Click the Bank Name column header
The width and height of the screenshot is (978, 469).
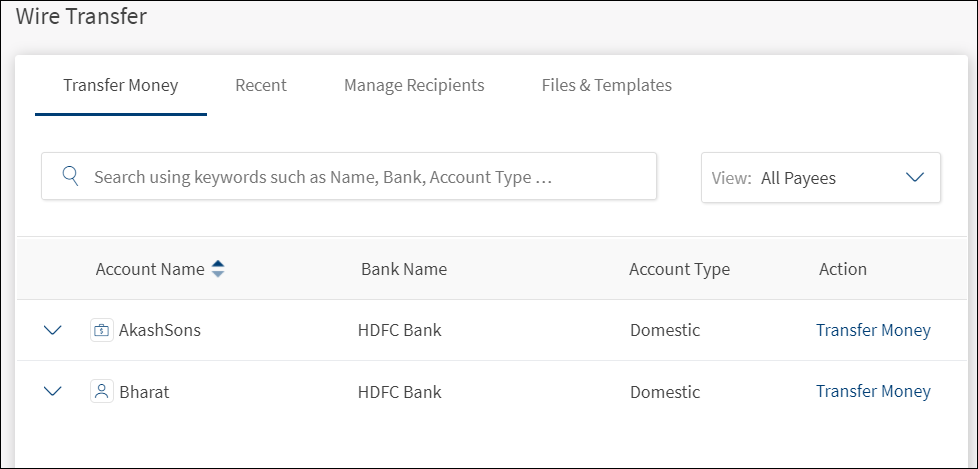(404, 269)
